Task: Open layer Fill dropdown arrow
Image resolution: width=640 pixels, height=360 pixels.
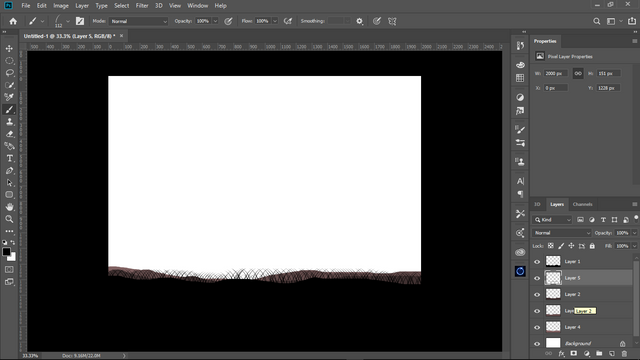Action: tap(635, 246)
